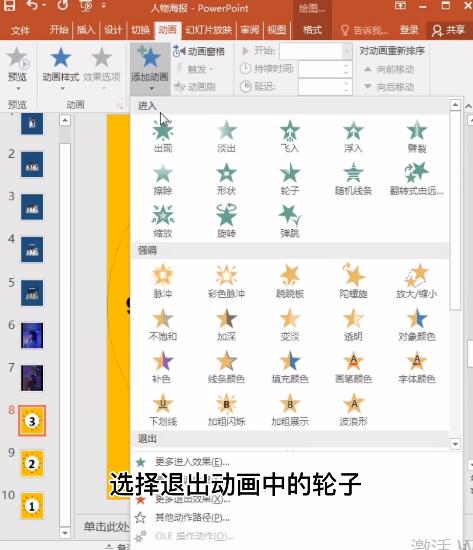Select the 淡出 entrance animation
The height and width of the screenshot is (550, 473).
tap(226, 136)
